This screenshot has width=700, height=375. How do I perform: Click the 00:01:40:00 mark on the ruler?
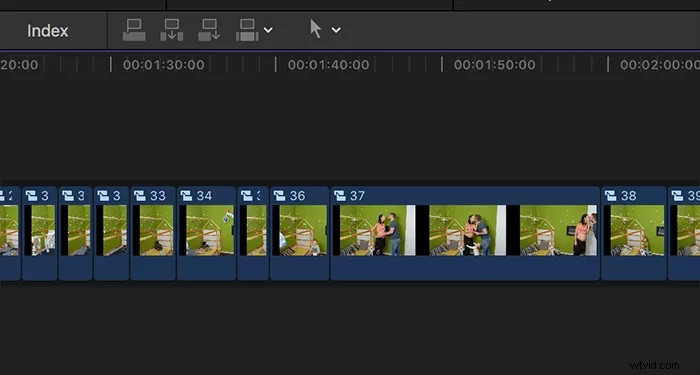click(x=328, y=65)
